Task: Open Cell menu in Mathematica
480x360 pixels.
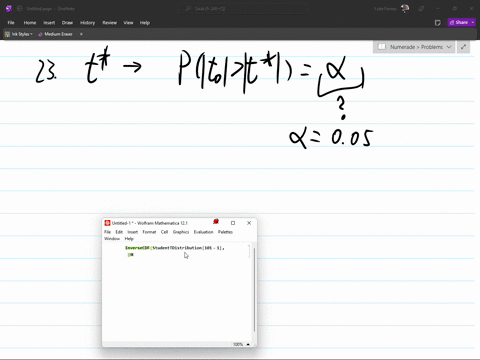Action: pos(164,232)
